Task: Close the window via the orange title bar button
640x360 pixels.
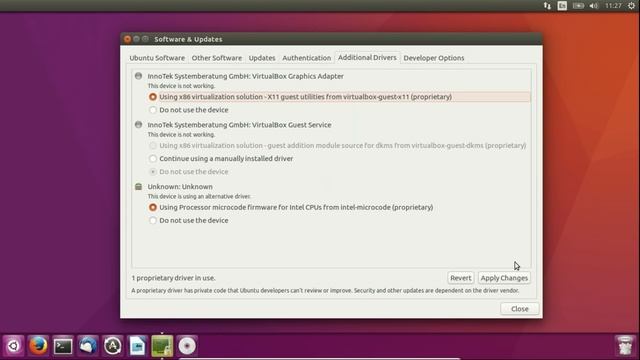Action: (127, 39)
